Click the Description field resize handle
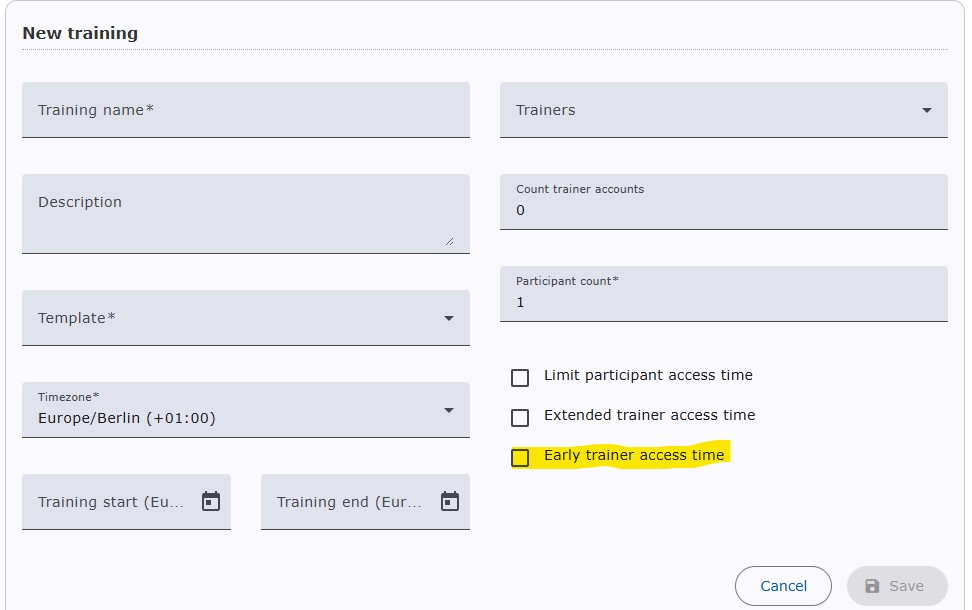 [x=448, y=240]
